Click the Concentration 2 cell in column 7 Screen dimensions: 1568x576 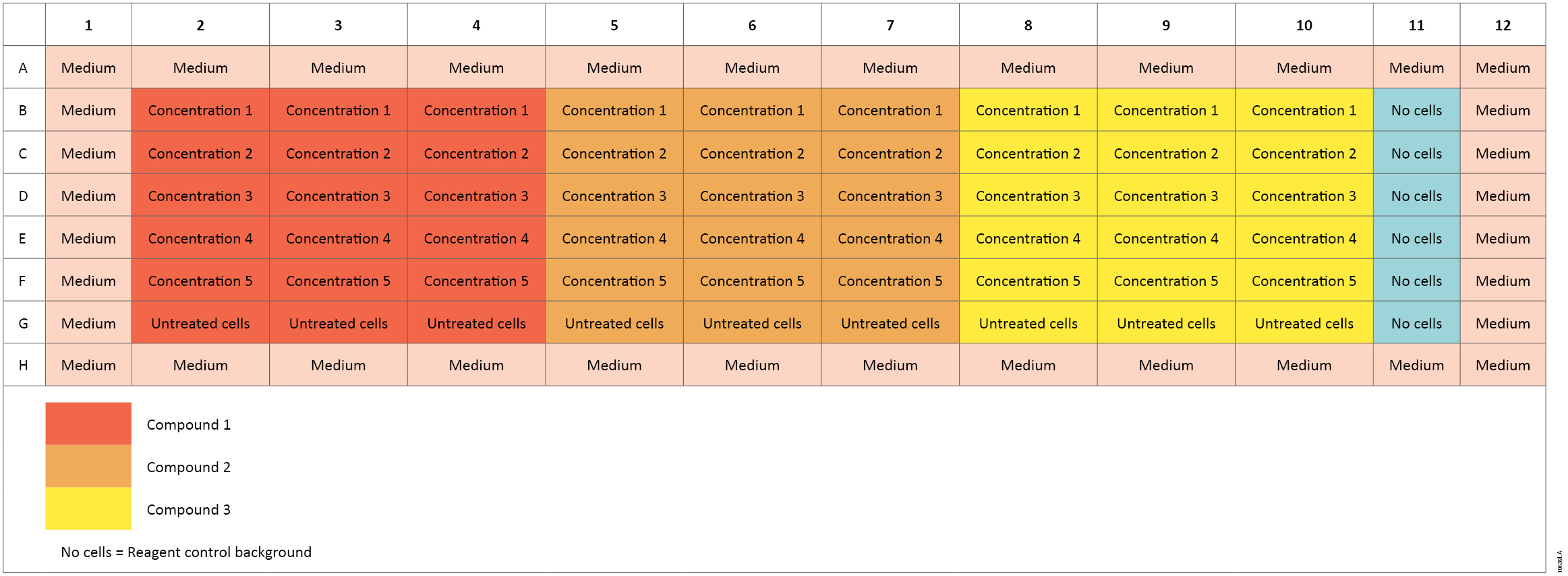point(890,153)
